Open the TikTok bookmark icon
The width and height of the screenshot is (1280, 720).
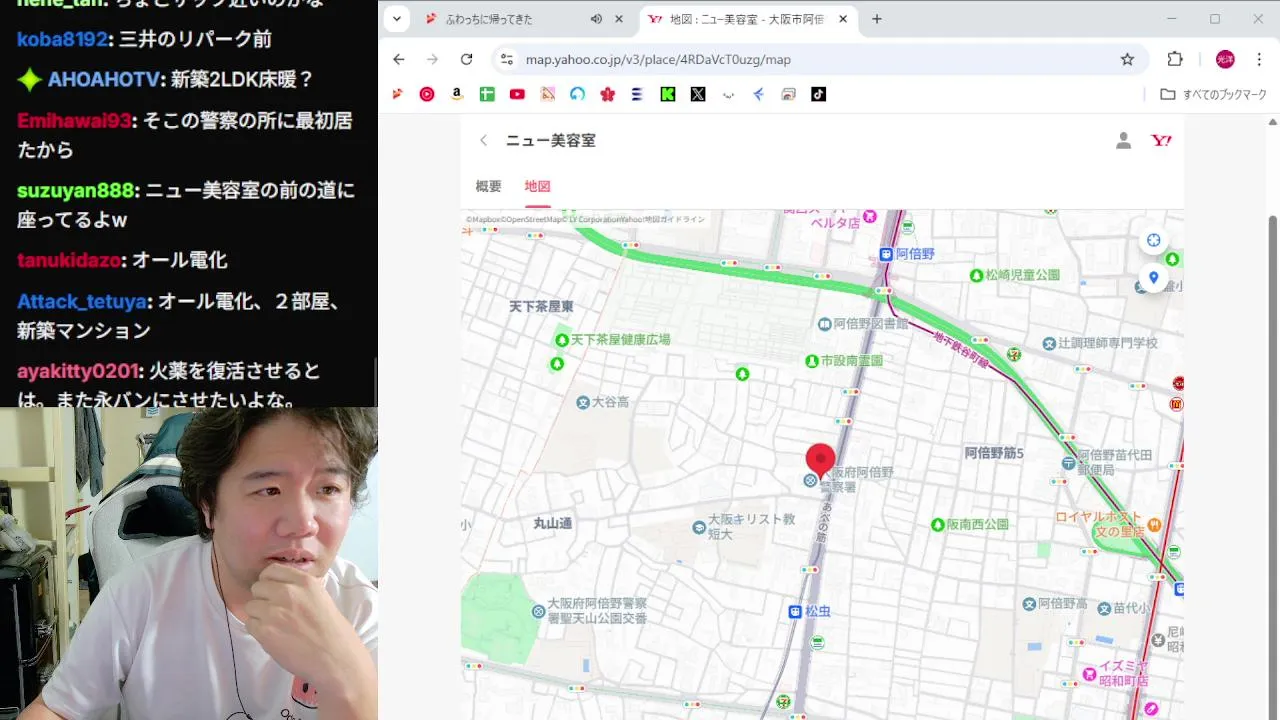tap(818, 94)
